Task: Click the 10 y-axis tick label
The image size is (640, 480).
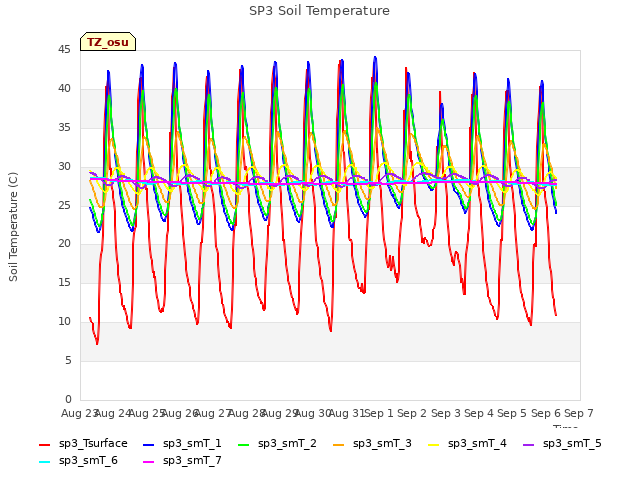Action: click(64, 322)
